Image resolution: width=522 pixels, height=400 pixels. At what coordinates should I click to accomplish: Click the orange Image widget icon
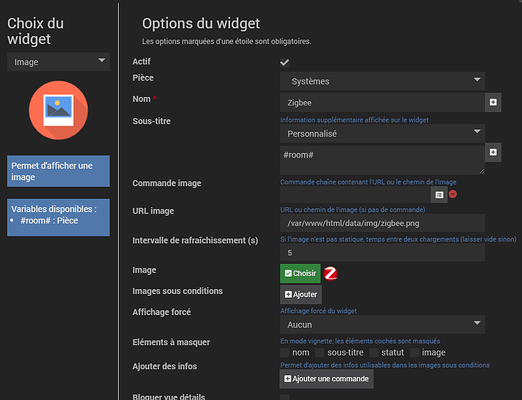click(58, 110)
